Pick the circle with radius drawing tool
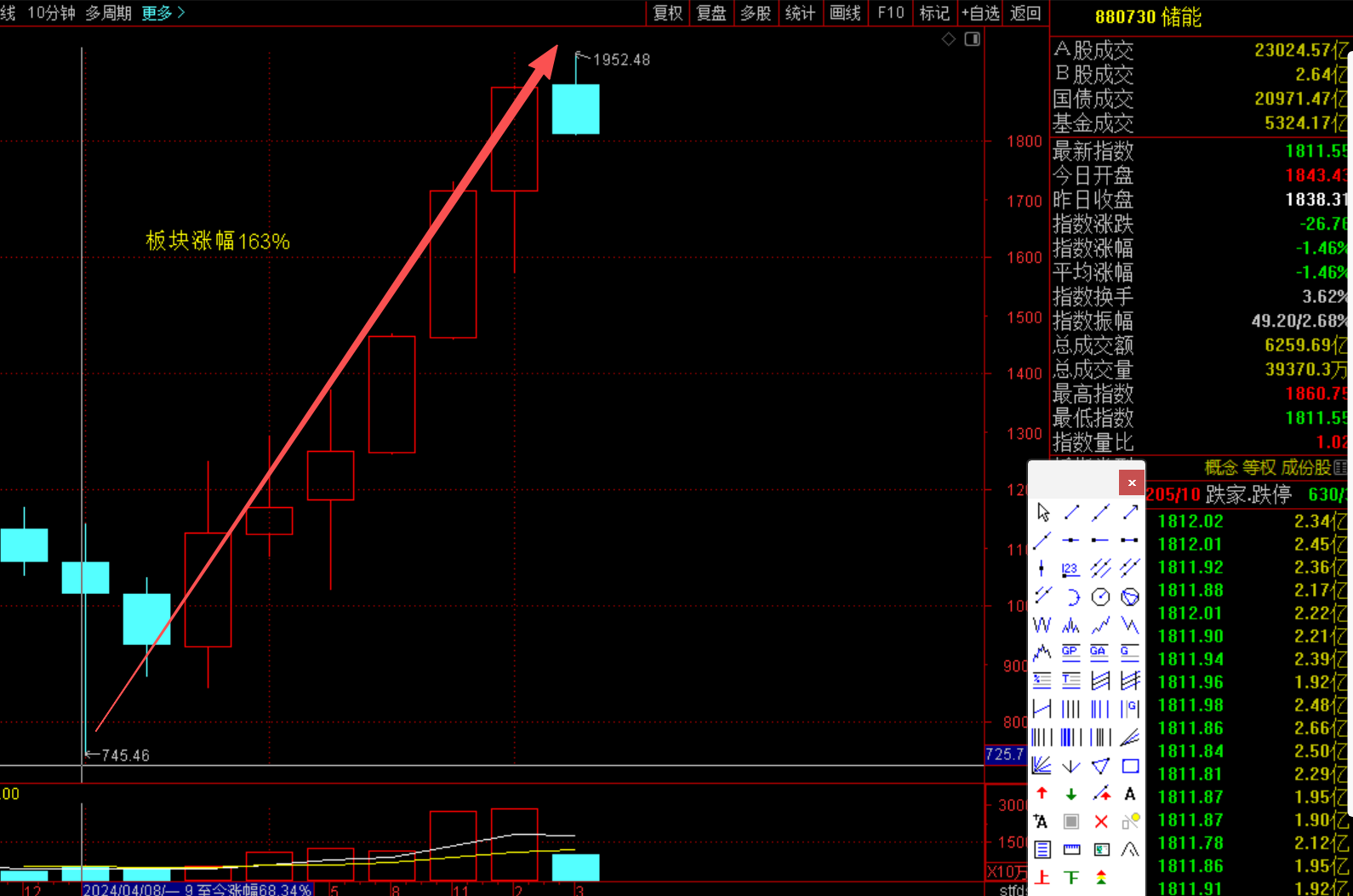The height and width of the screenshot is (896, 1353). tap(1101, 596)
